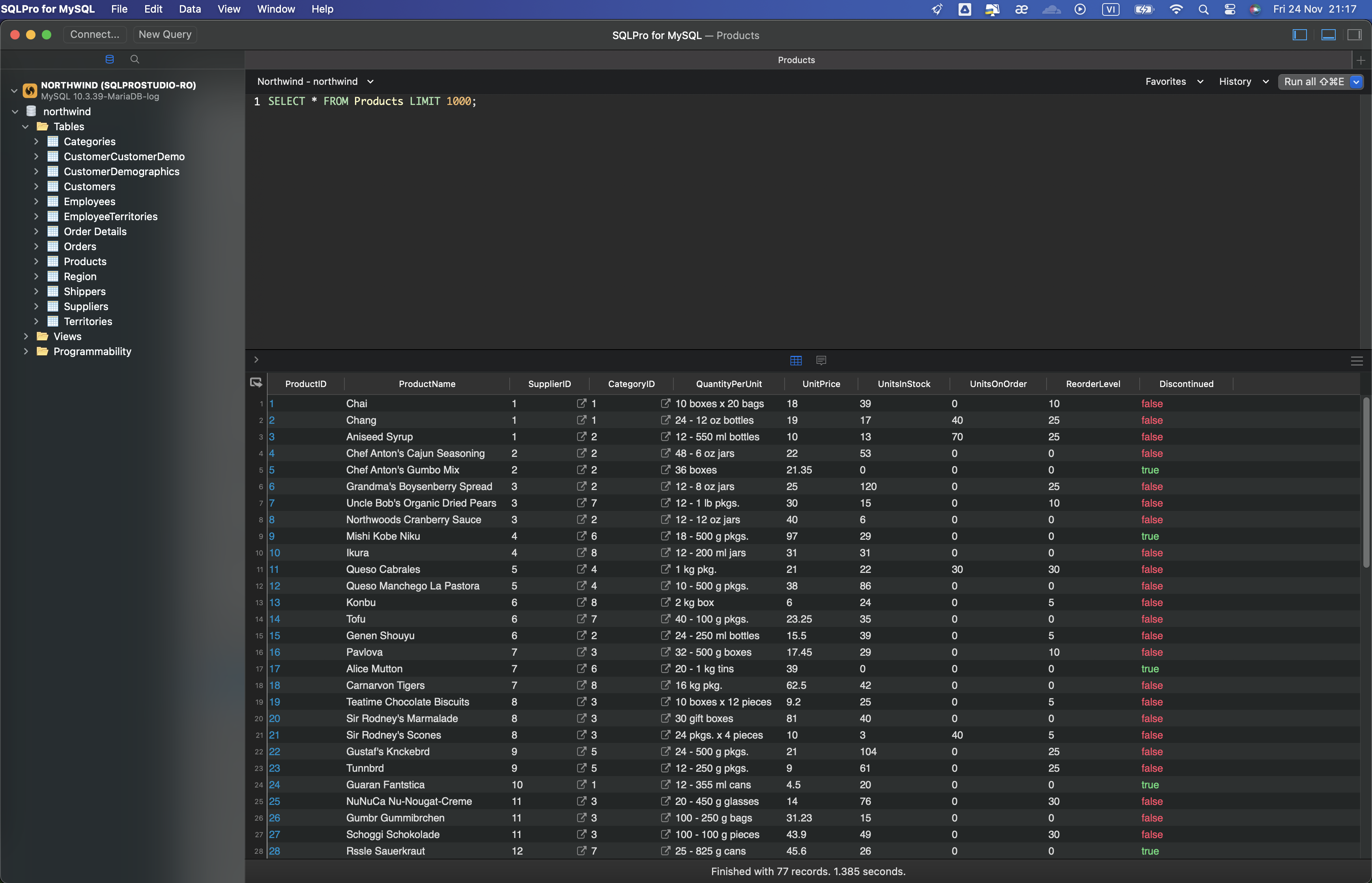
Task: Expand the Customers table node
Action: (x=36, y=186)
